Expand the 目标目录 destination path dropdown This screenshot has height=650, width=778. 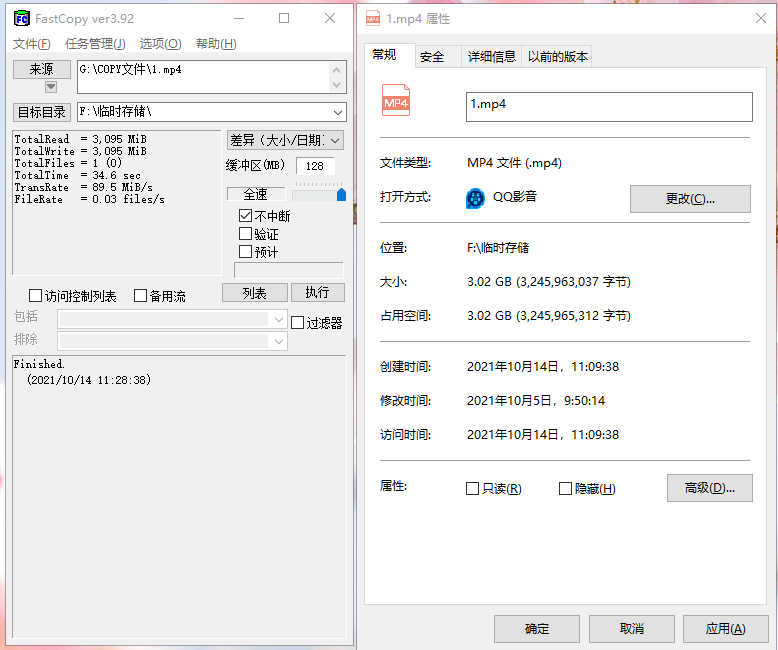[338, 112]
